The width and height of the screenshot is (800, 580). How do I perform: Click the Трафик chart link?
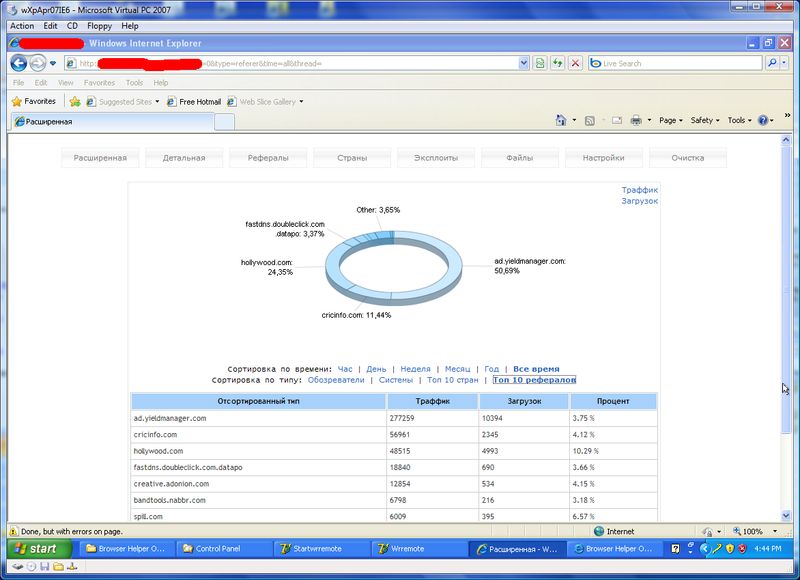[640, 190]
